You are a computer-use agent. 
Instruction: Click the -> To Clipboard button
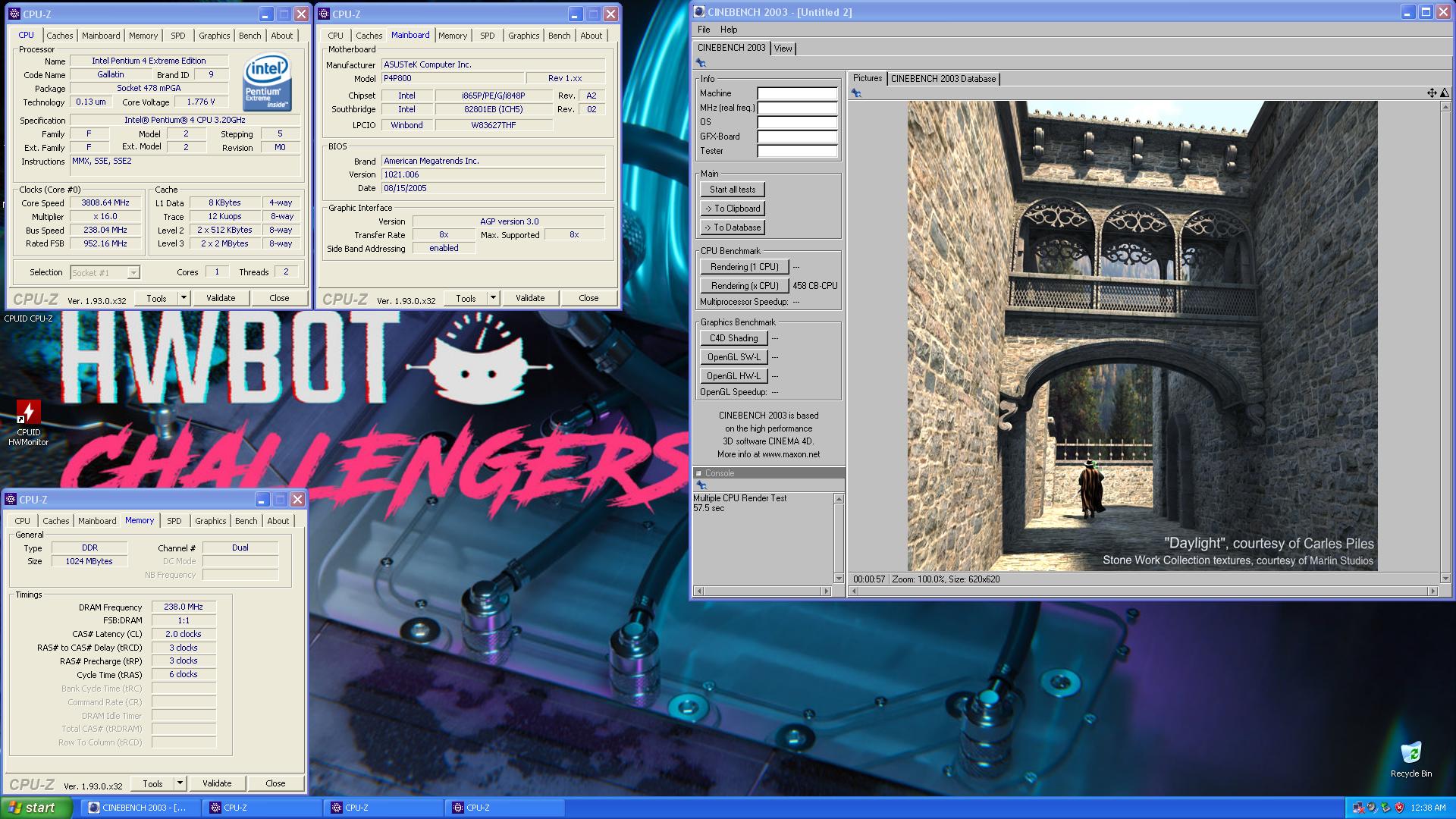[733, 209]
